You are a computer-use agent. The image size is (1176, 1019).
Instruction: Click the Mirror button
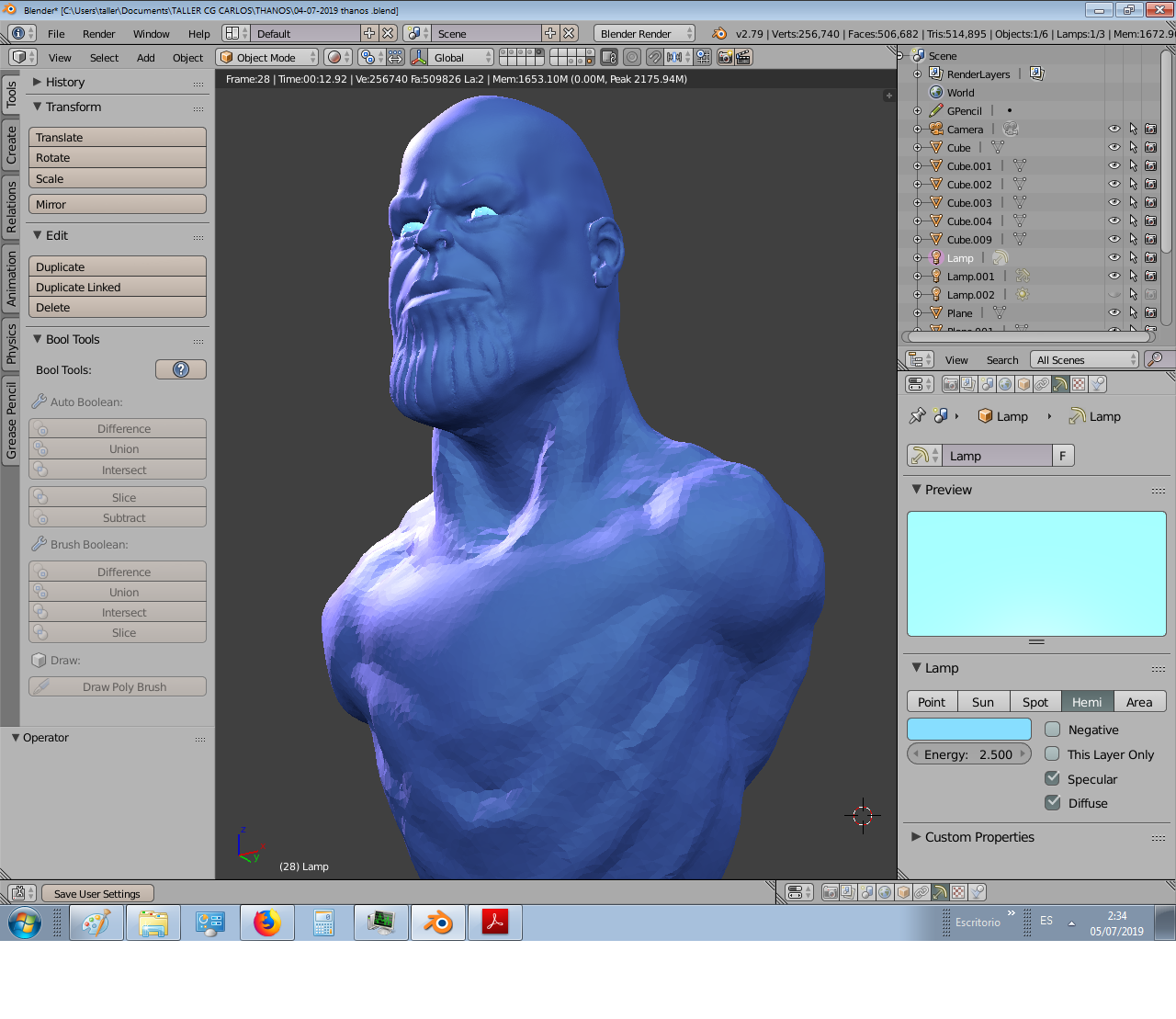coord(118,204)
